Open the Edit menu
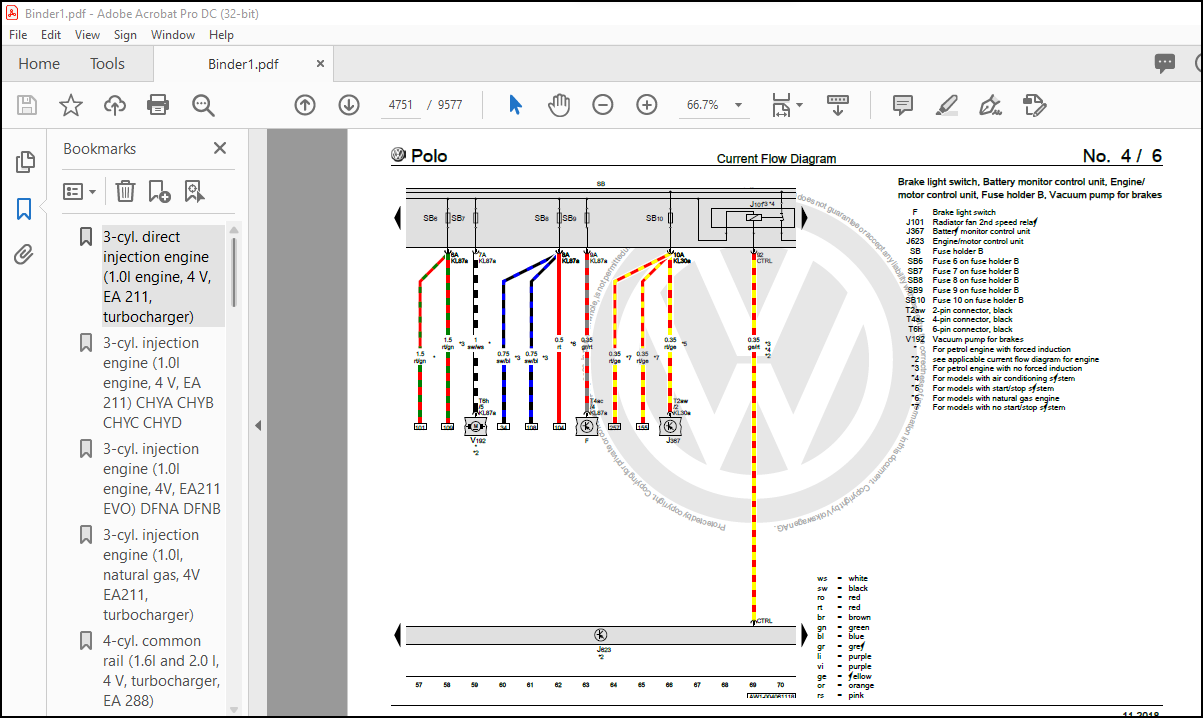The height and width of the screenshot is (718, 1203). coord(51,34)
